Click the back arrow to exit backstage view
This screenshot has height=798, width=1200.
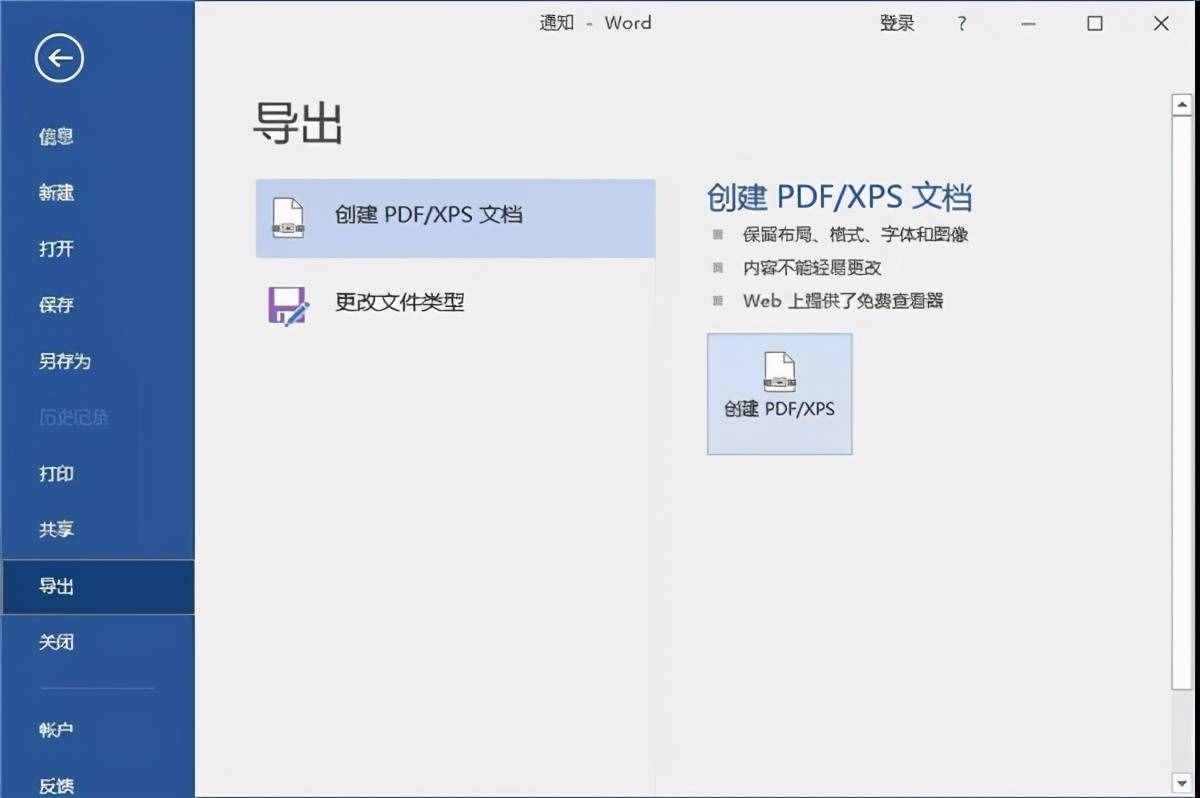[57, 58]
